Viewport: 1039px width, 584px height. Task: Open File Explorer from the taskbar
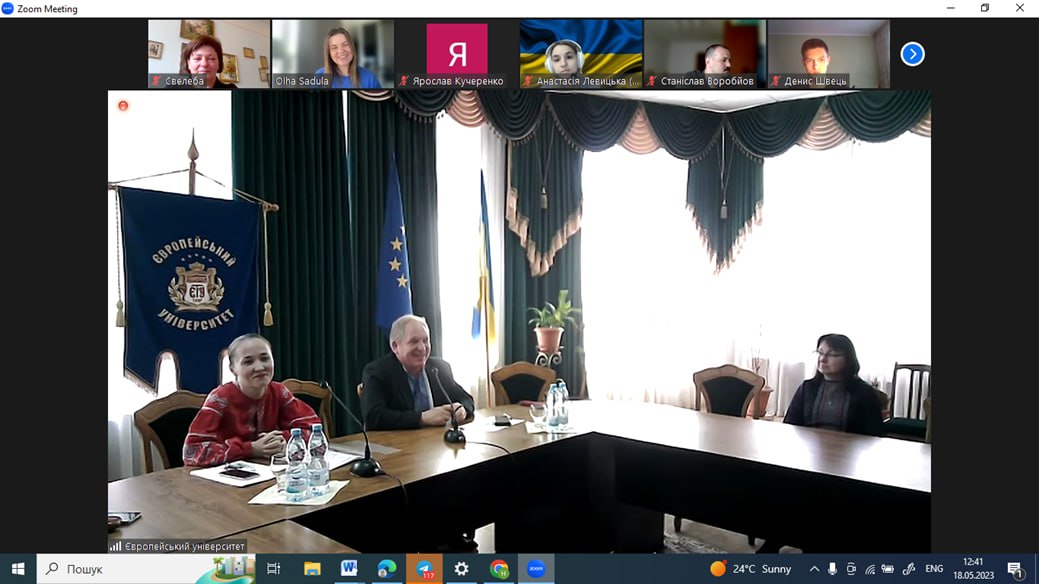(x=312, y=568)
